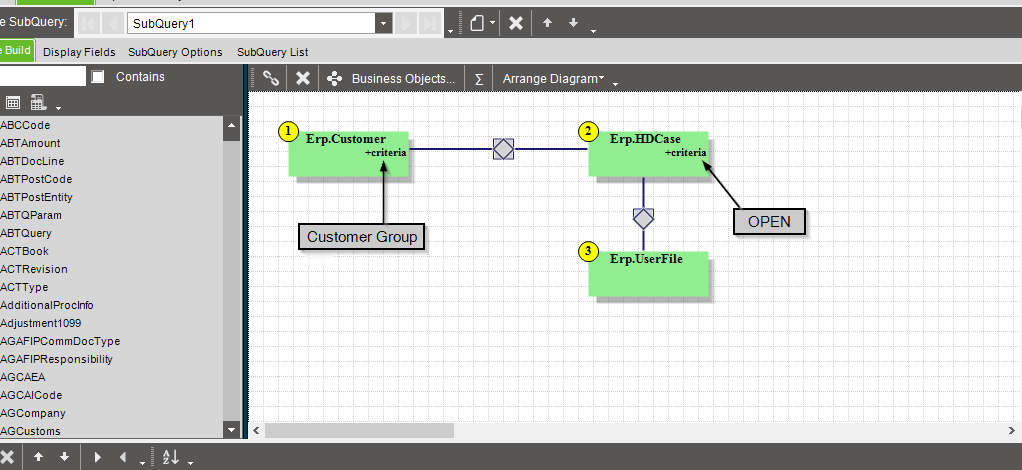The height and width of the screenshot is (470, 1022).
Task: Select Adjustment1099 in table list
Action: 41,323
